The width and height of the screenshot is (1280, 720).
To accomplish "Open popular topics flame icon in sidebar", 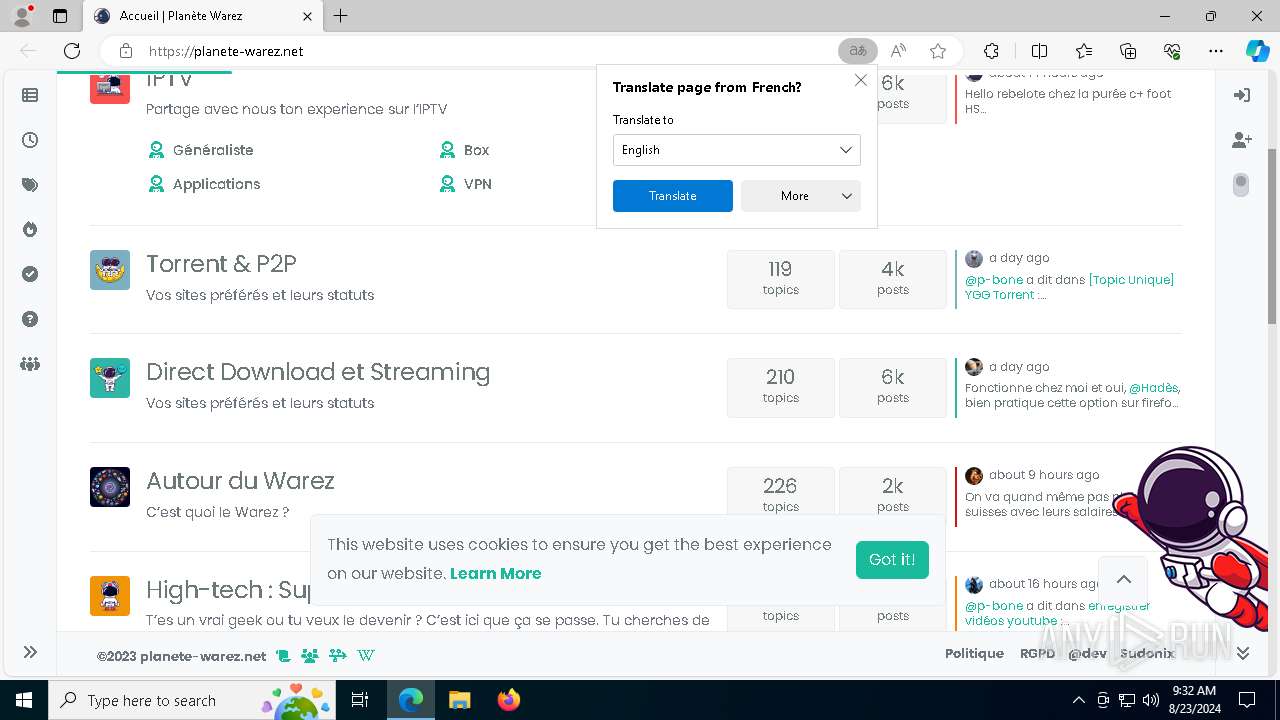I will tap(30, 229).
